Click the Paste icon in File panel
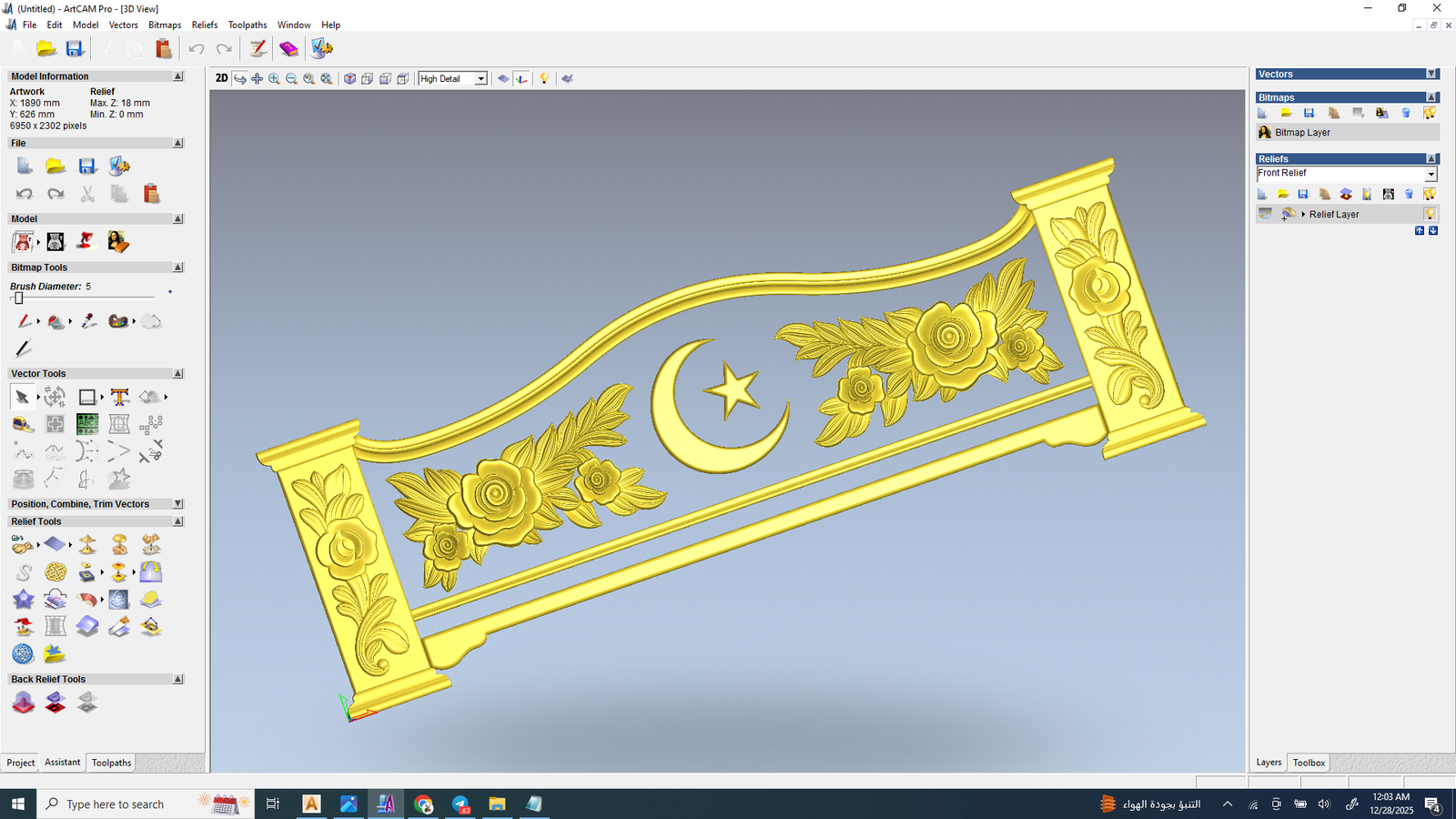Viewport: 1456px width, 819px height. (x=151, y=193)
